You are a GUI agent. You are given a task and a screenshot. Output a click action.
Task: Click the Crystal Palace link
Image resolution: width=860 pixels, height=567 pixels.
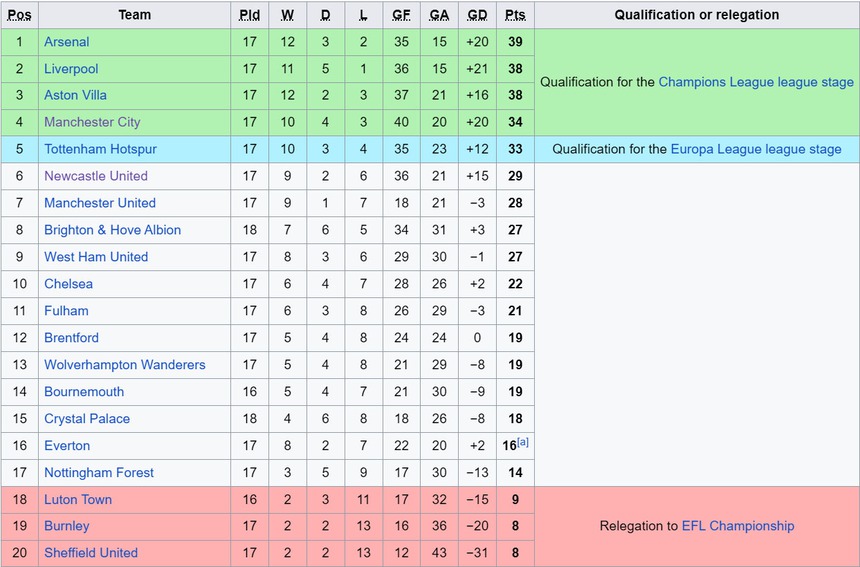[x=87, y=419]
